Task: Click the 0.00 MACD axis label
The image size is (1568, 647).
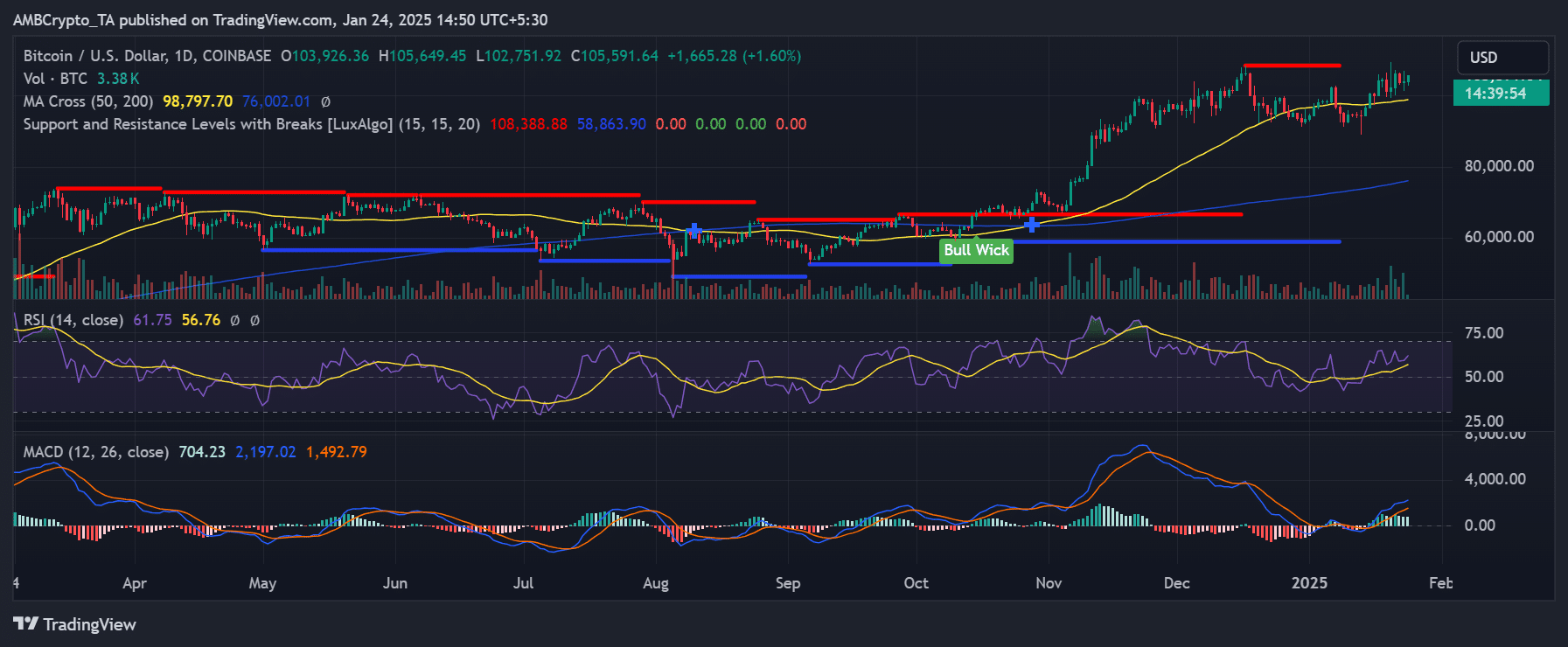Action: pos(1480,525)
